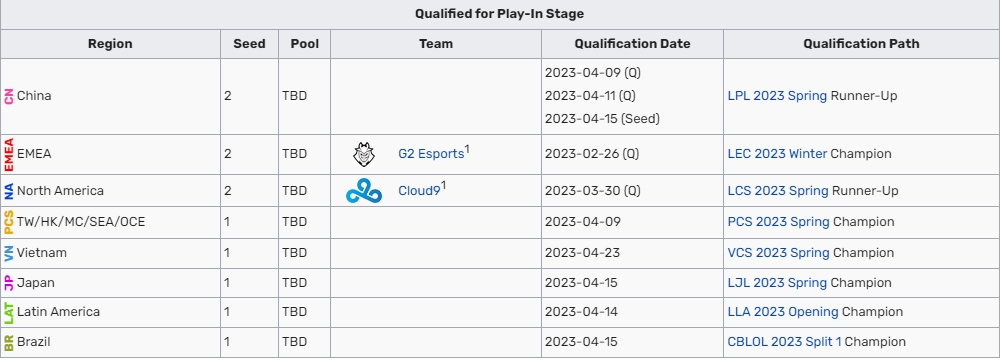Image resolution: width=1001 pixels, height=360 pixels.
Task: Open the LPL 2023 Spring link
Action: [777, 96]
